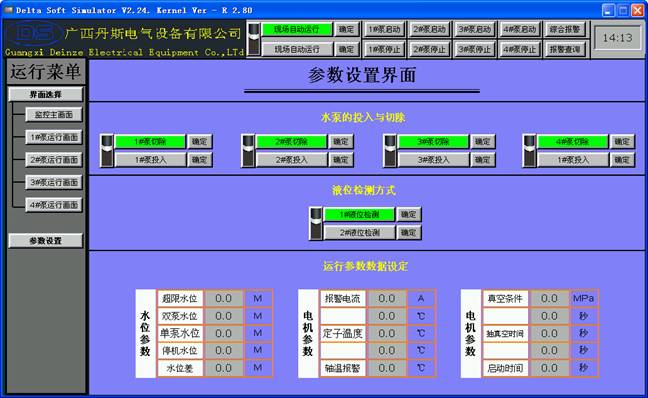Flip the 4#泵 selector switch icon

(529, 150)
